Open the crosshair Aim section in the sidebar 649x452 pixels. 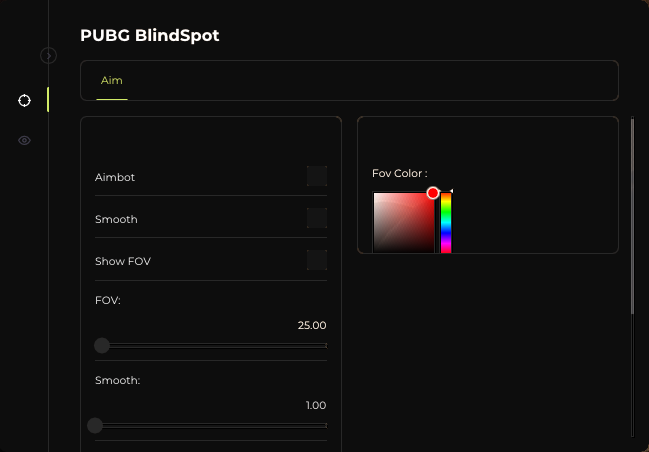[x=24, y=100]
